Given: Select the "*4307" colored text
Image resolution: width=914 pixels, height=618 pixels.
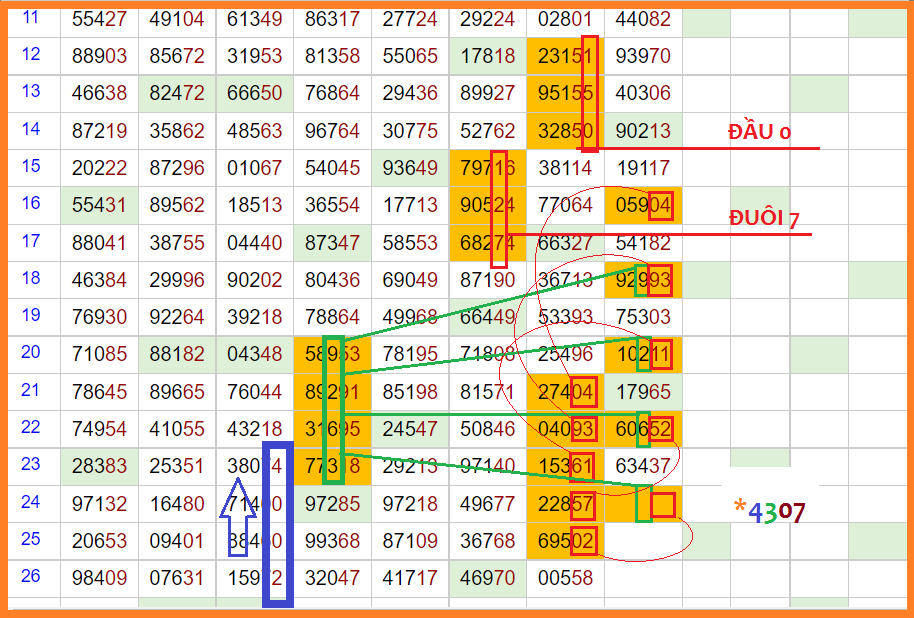Looking at the screenshot, I should click(x=770, y=511).
